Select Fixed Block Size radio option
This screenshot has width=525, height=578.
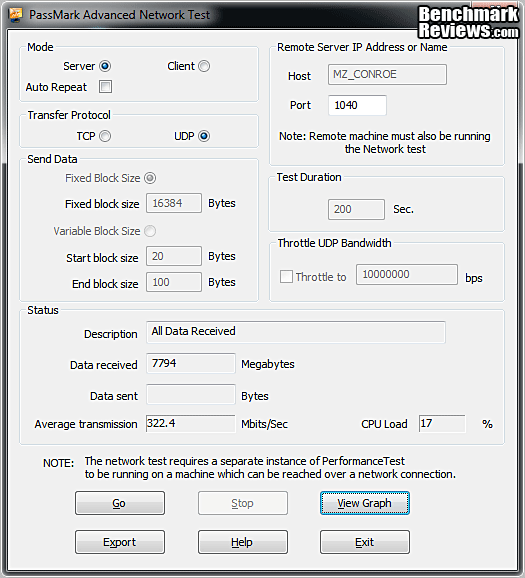click(150, 178)
